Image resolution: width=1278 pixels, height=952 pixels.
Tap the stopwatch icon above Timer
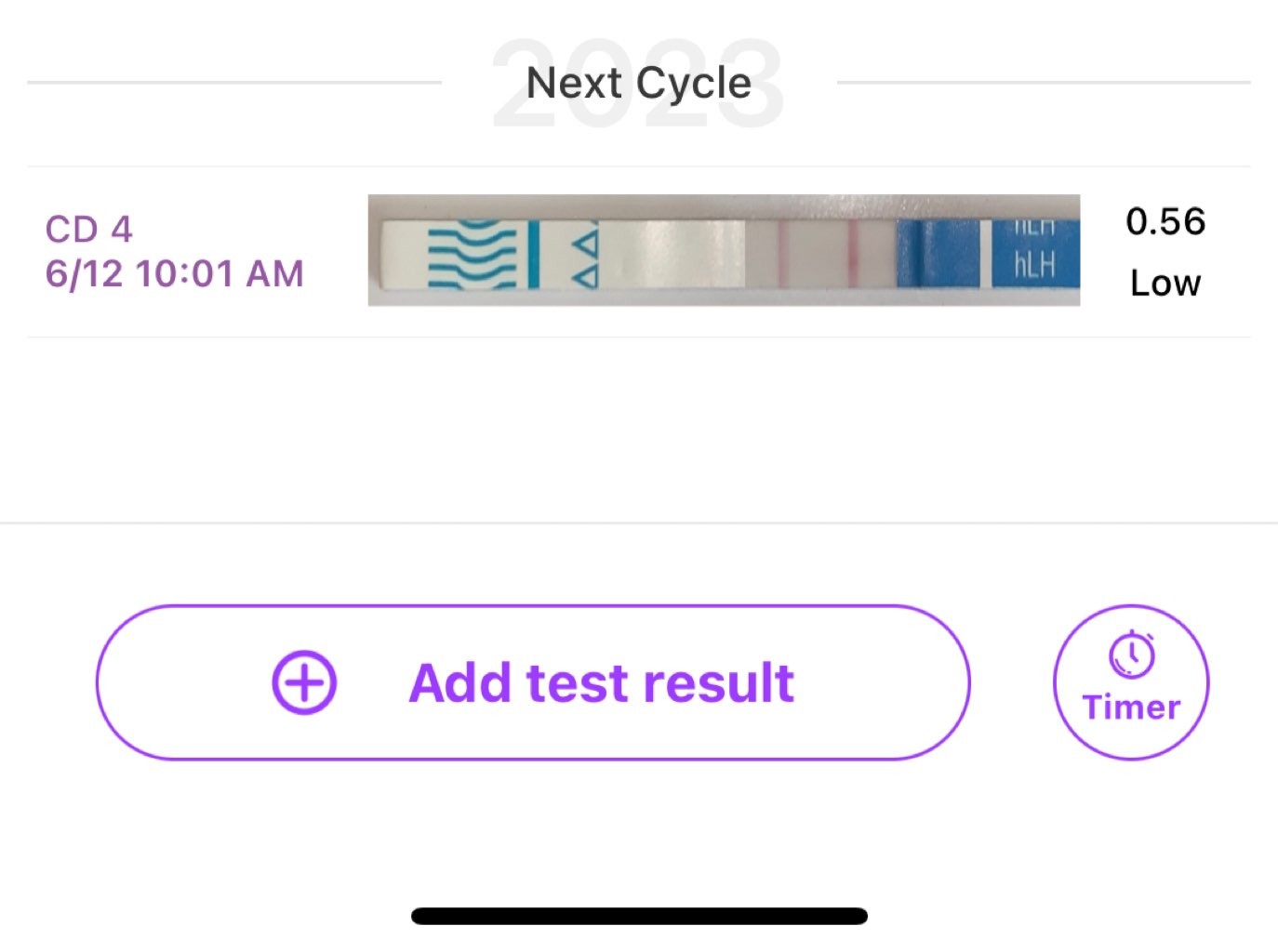click(1131, 655)
